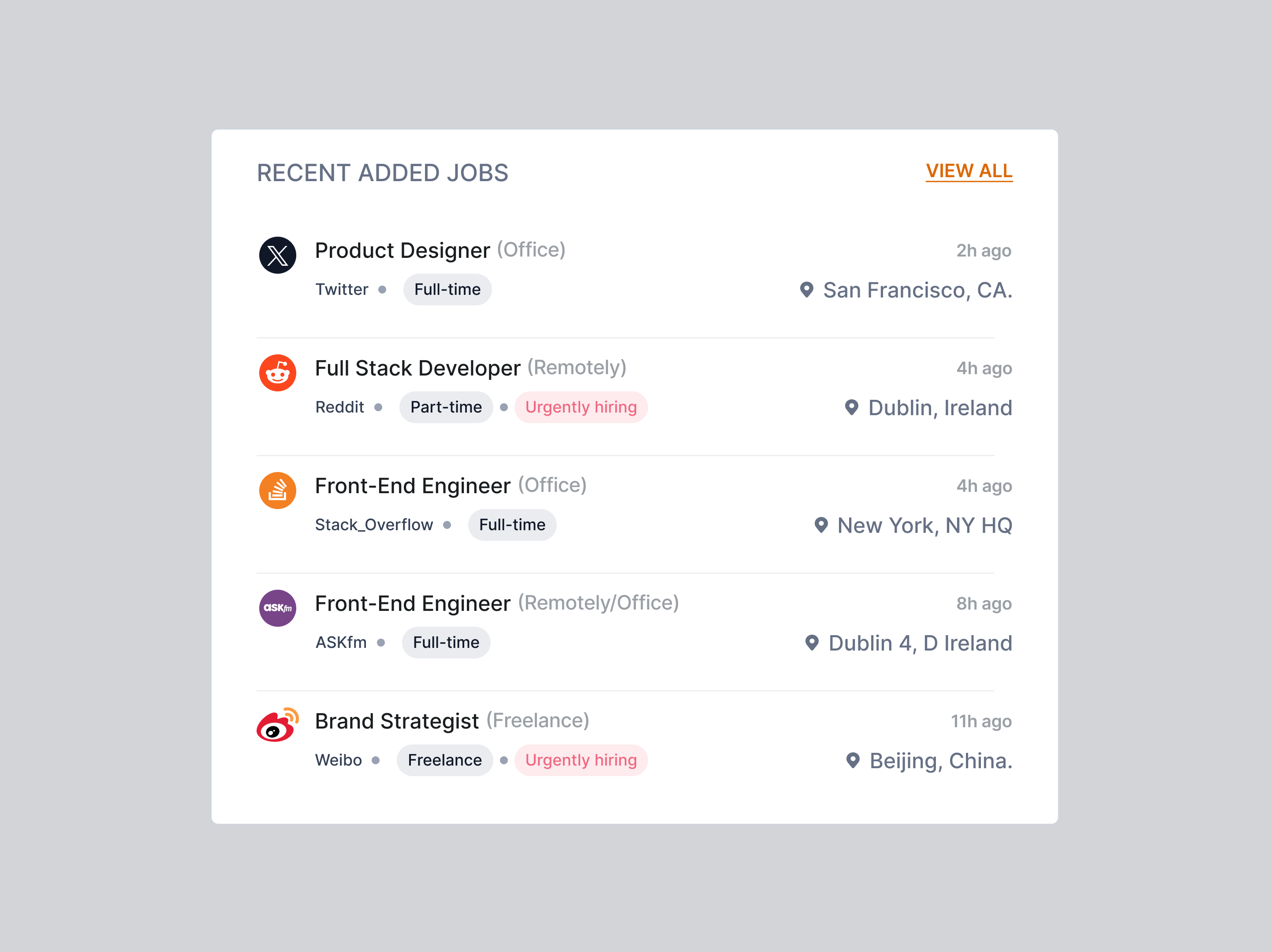This screenshot has height=952, width=1271.
Task: Click the Urgently hiring badge for Reddit
Action: coord(581,407)
